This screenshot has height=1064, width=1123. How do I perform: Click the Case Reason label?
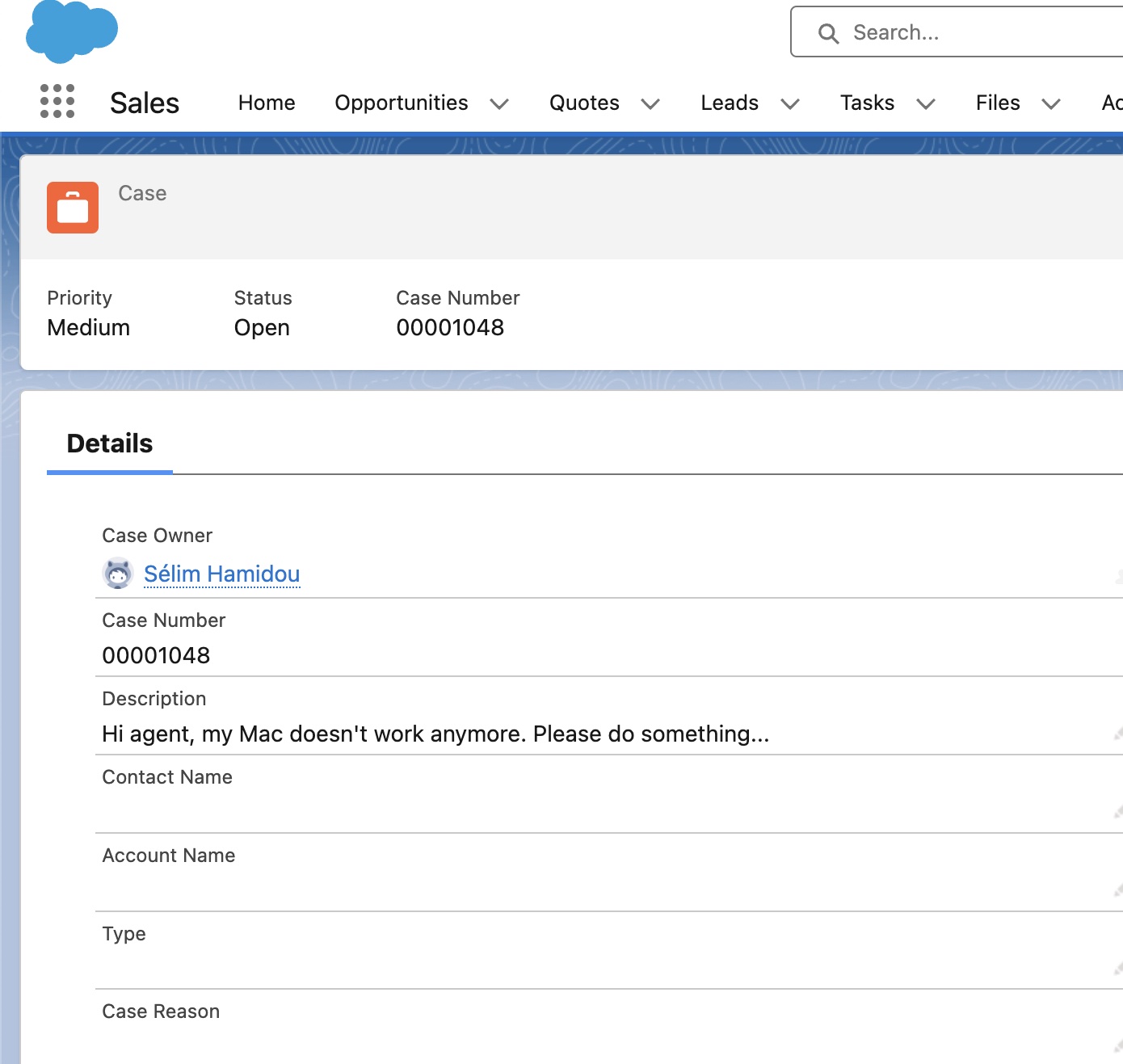[x=161, y=1011]
